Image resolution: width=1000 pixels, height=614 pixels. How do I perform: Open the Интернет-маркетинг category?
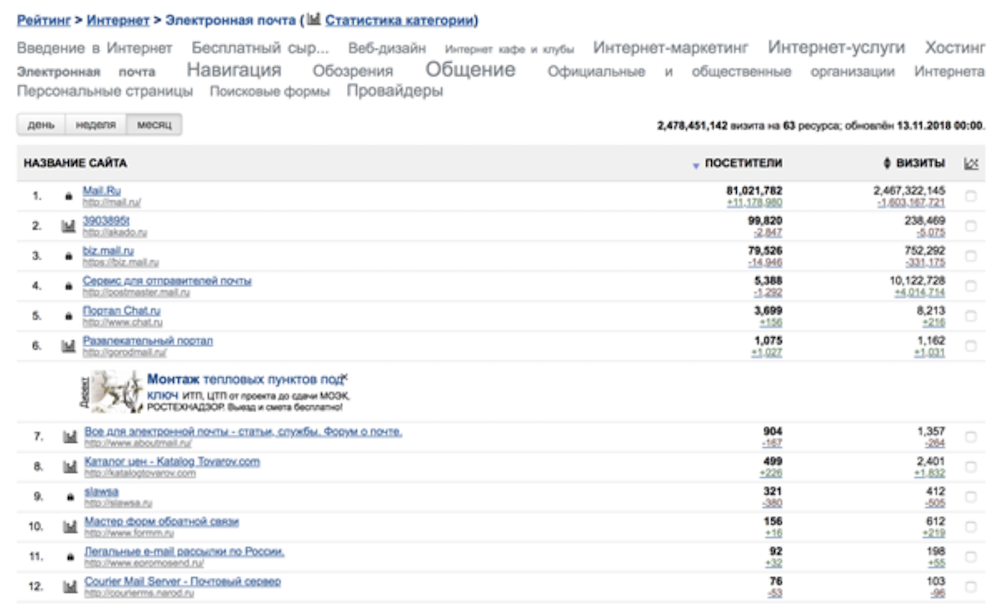coord(670,48)
